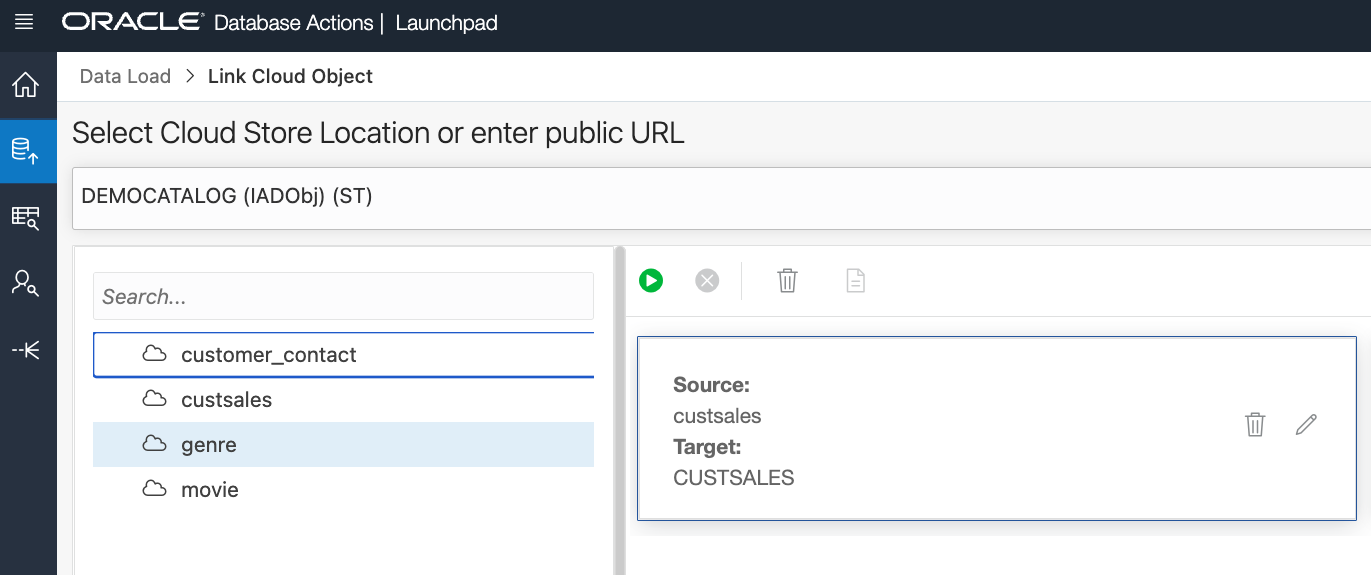
Task: Open the DEMOCATALOG cloud store dropdown
Action: tap(720, 197)
